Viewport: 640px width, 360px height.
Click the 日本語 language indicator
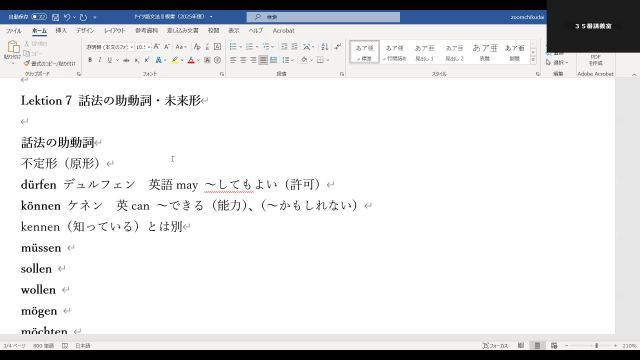pyautogui.click(x=83, y=346)
